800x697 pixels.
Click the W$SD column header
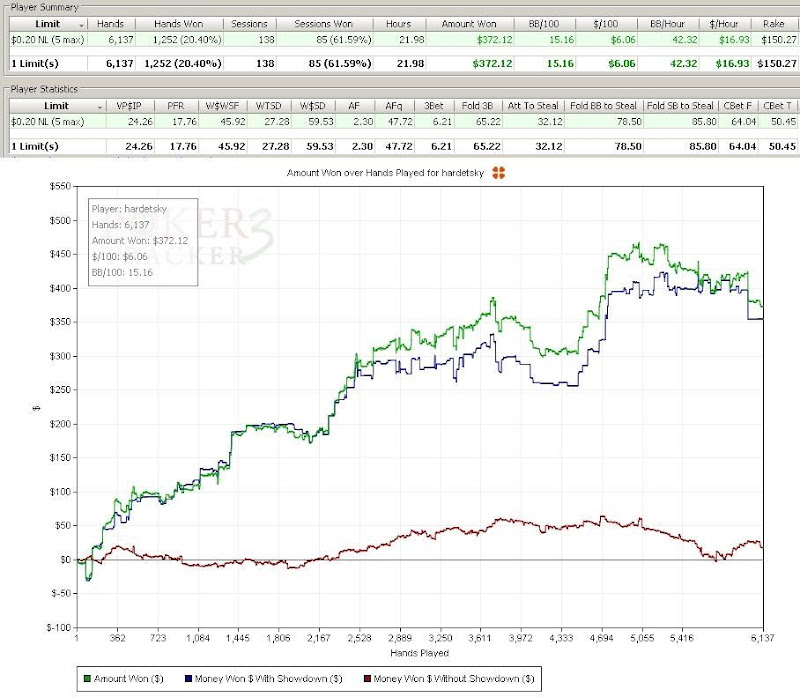(313, 106)
